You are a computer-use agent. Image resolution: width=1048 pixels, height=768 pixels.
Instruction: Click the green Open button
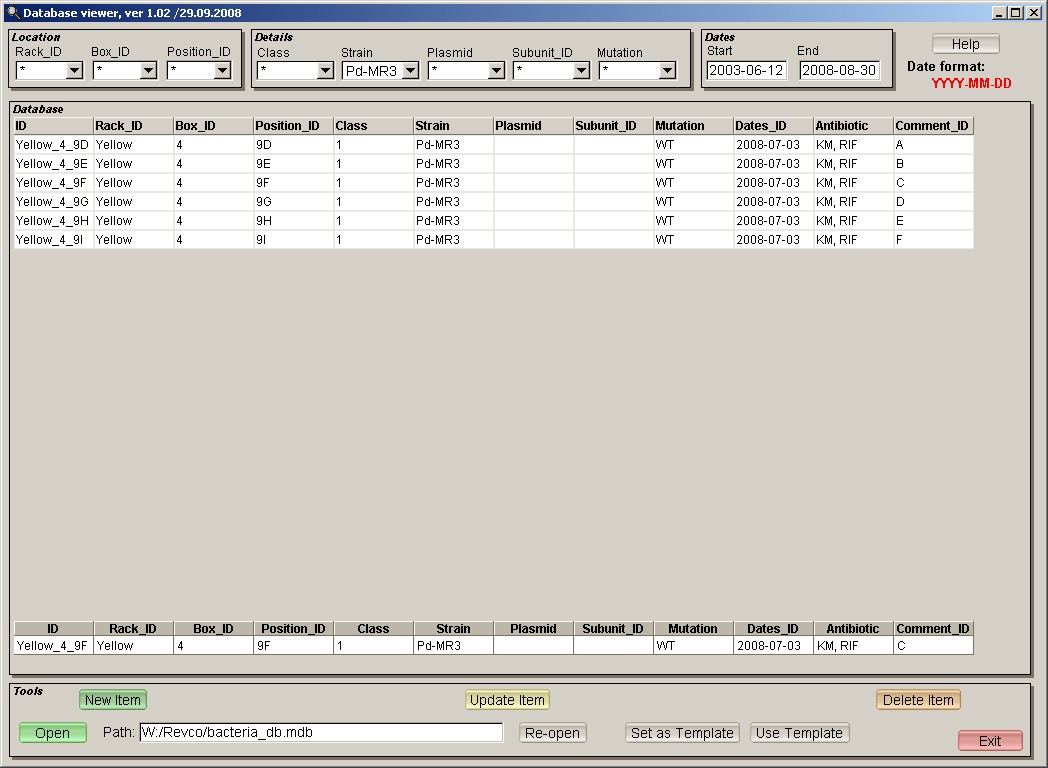pyautogui.click(x=53, y=733)
